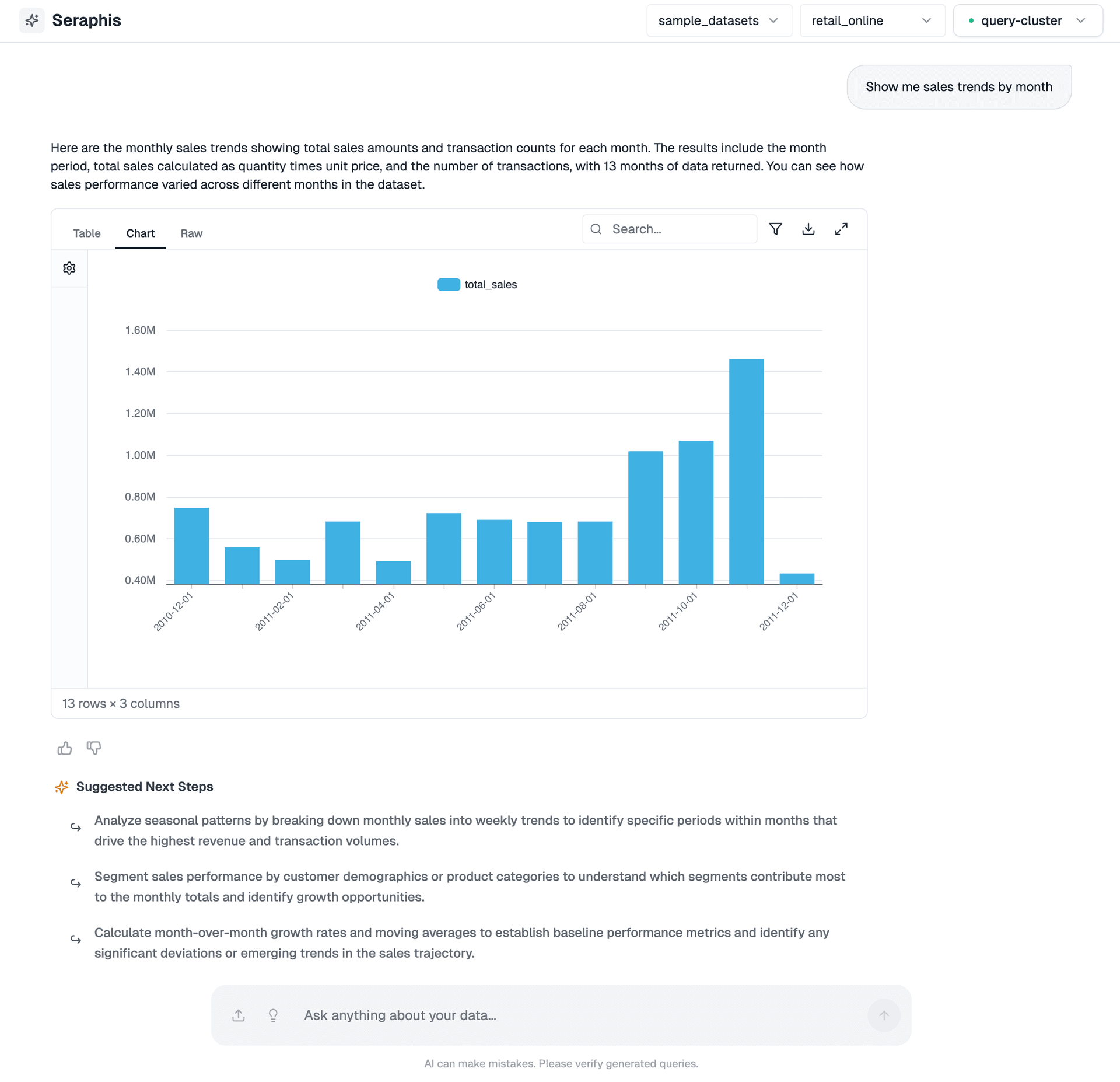Expand the chart to fullscreen

[x=841, y=229]
